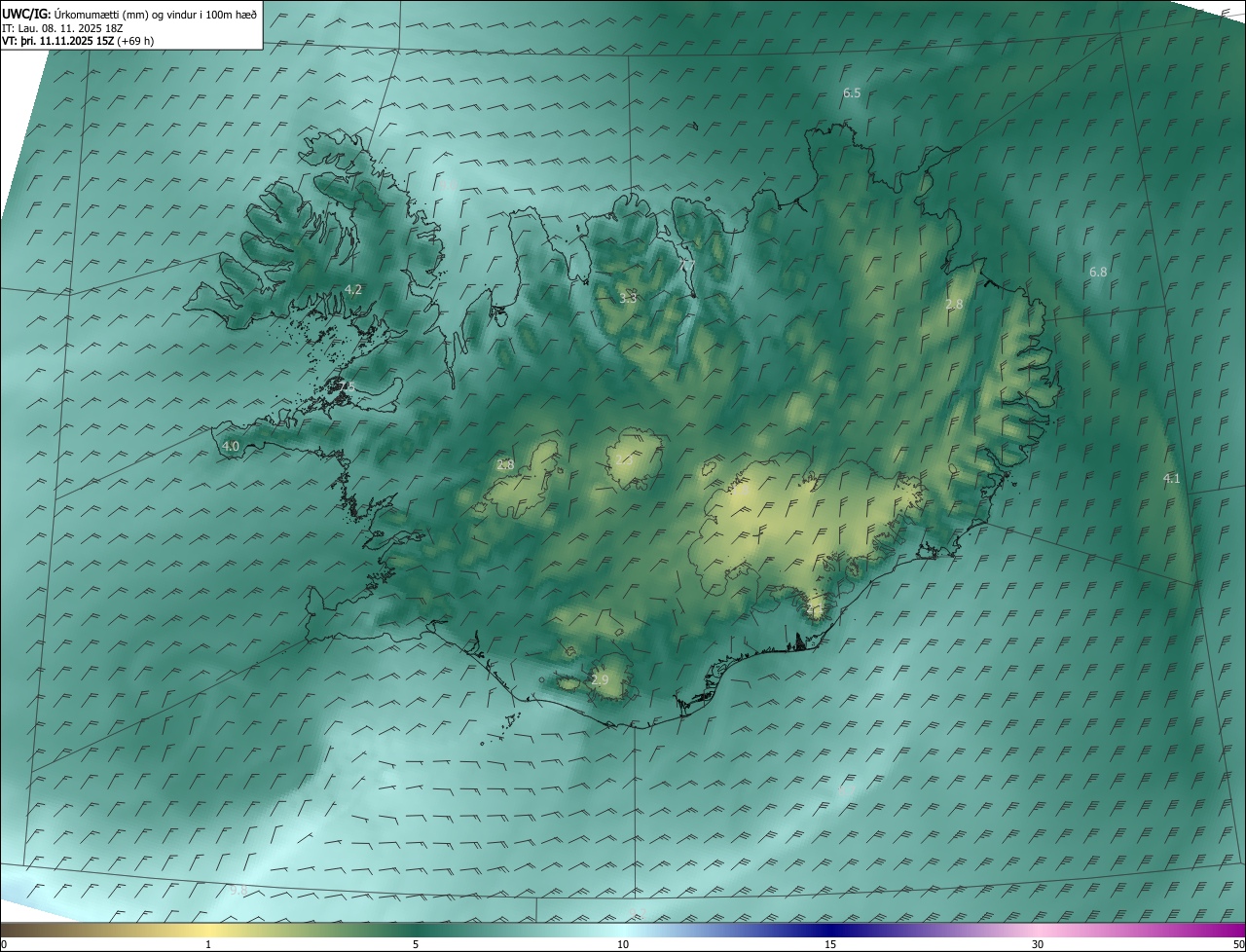
Task: Click the dark navy colour-bar segment above 15
Action: pos(830,930)
